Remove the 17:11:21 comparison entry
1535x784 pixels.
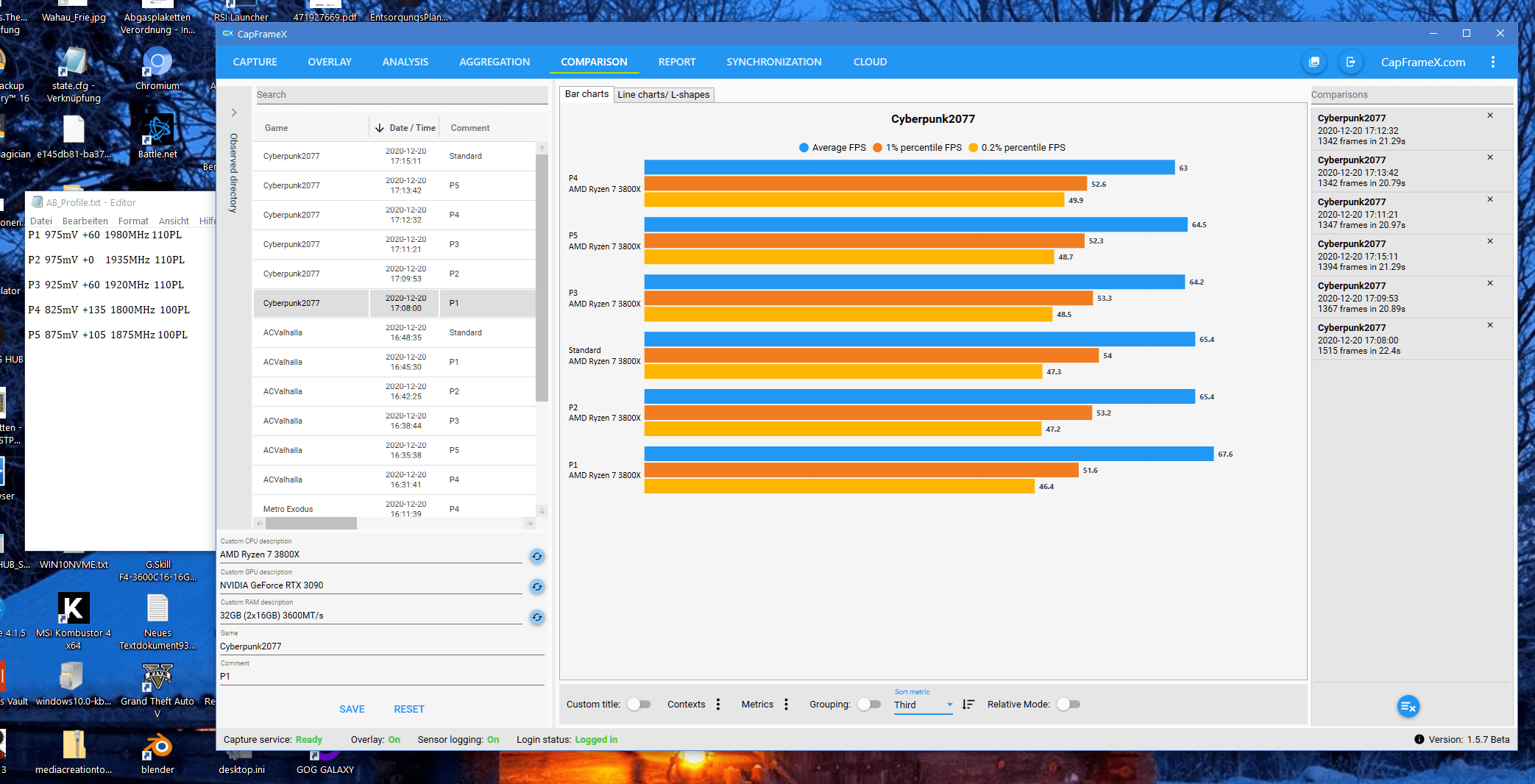(x=1490, y=199)
